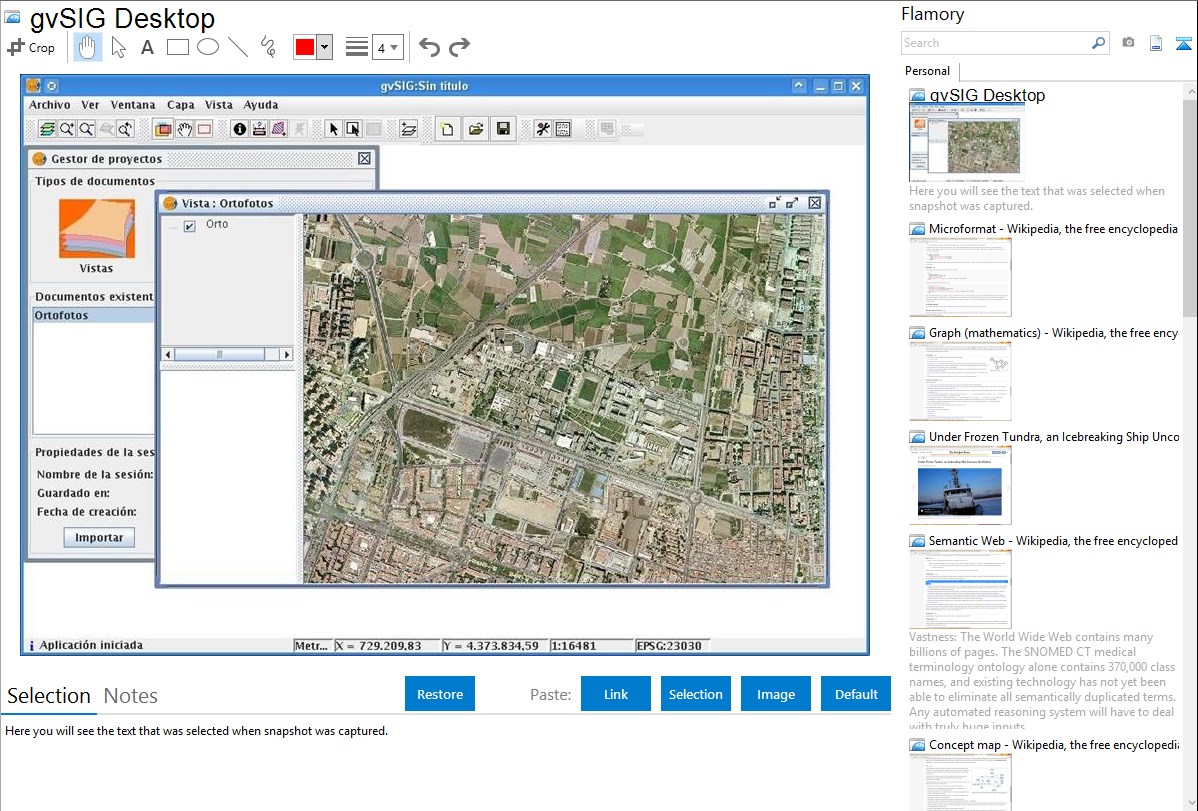The width and height of the screenshot is (1198, 811).
Task: Select the Crop tool
Action: pyautogui.click(x=31, y=47)
